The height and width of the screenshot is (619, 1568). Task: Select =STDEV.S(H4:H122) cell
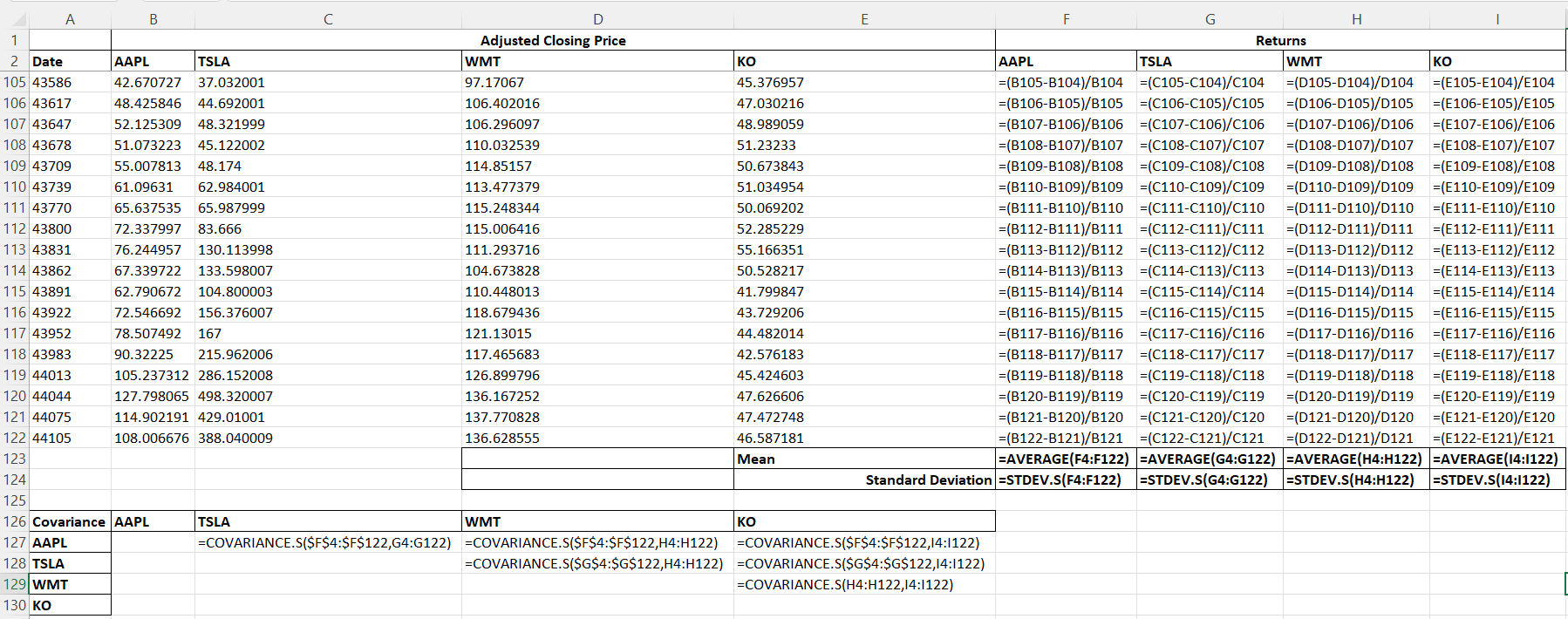[1356, 480]
